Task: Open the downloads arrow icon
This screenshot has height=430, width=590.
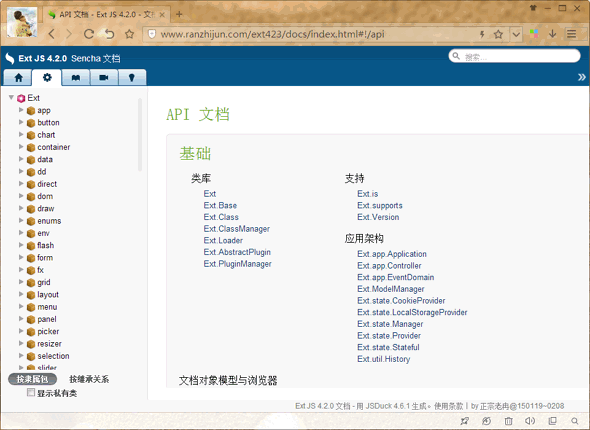Action: (x=552, y=34)
